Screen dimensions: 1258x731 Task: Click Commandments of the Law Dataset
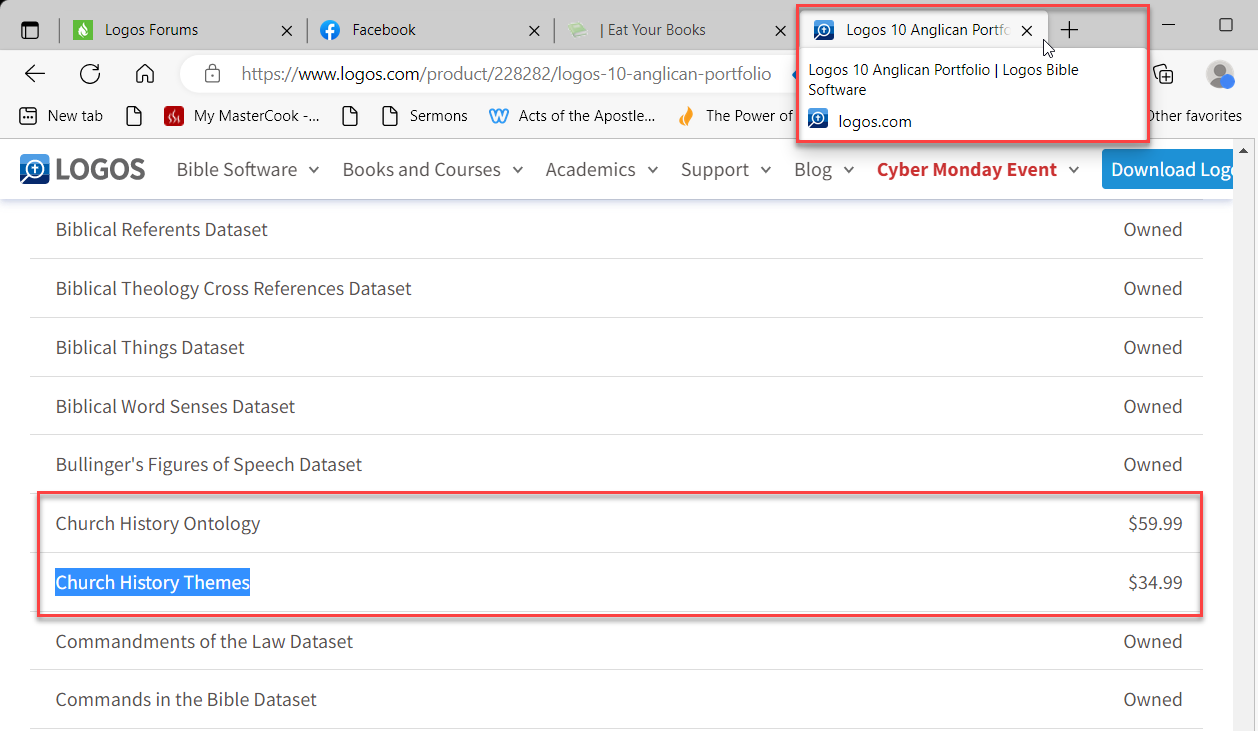coord(204,641)
